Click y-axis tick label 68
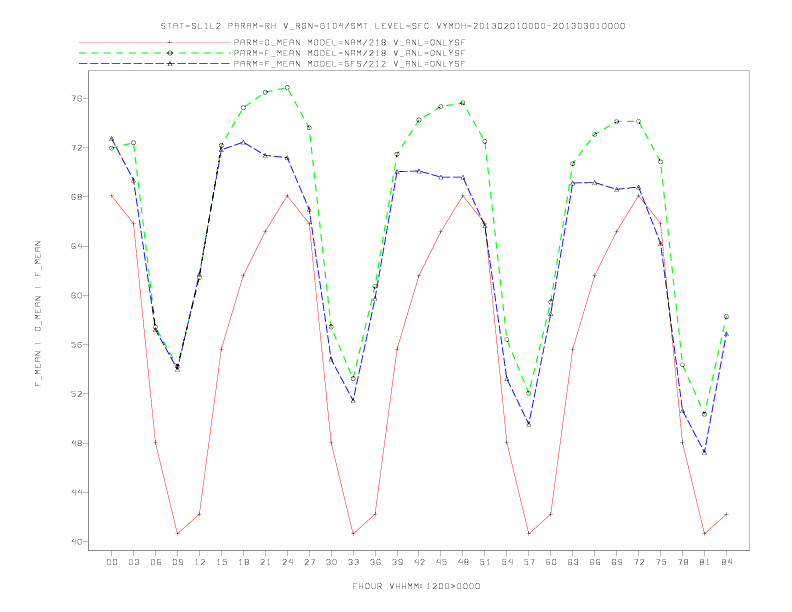 click(77, 197)
